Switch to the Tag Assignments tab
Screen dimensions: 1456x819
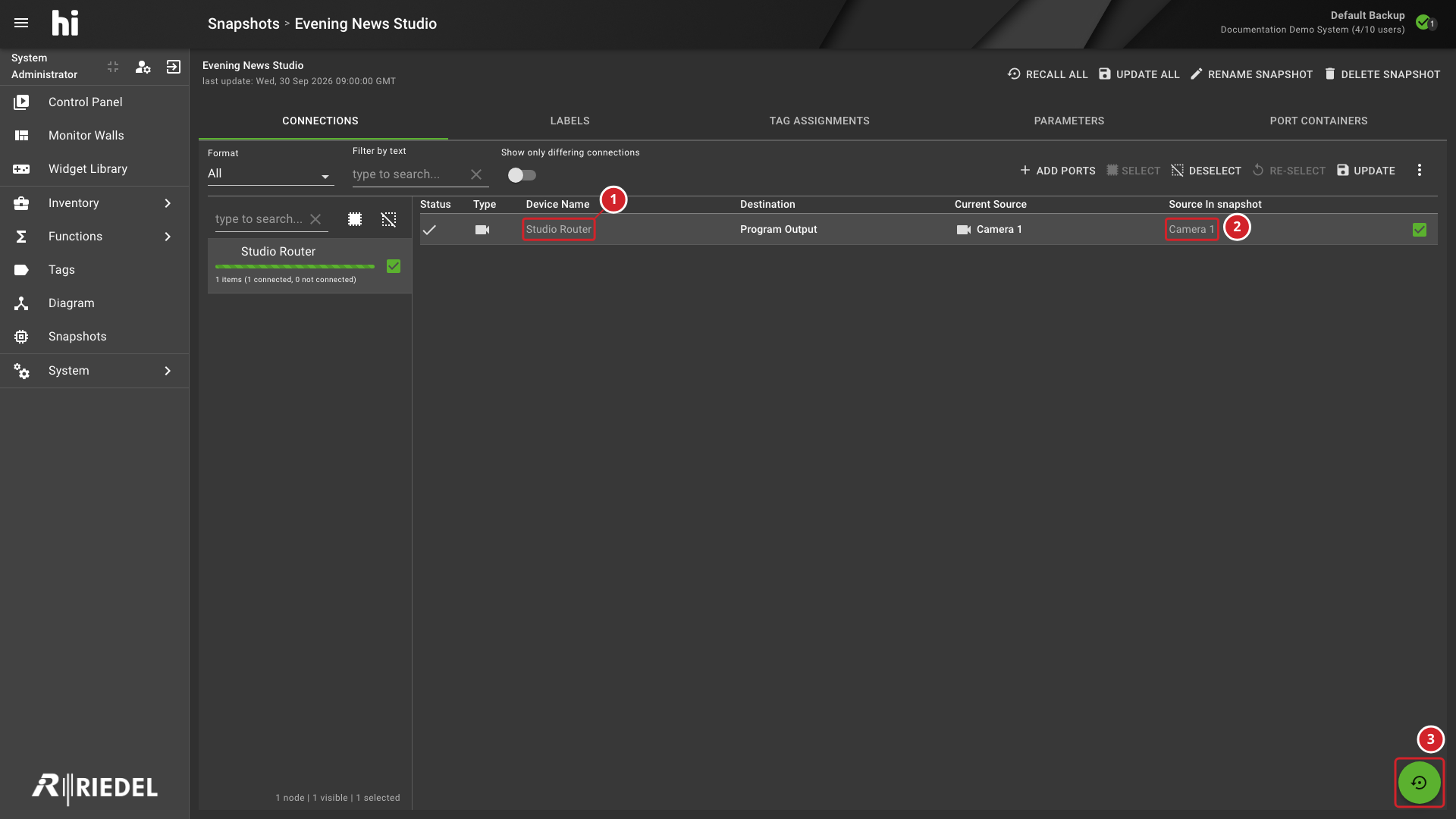coord(819,121)
